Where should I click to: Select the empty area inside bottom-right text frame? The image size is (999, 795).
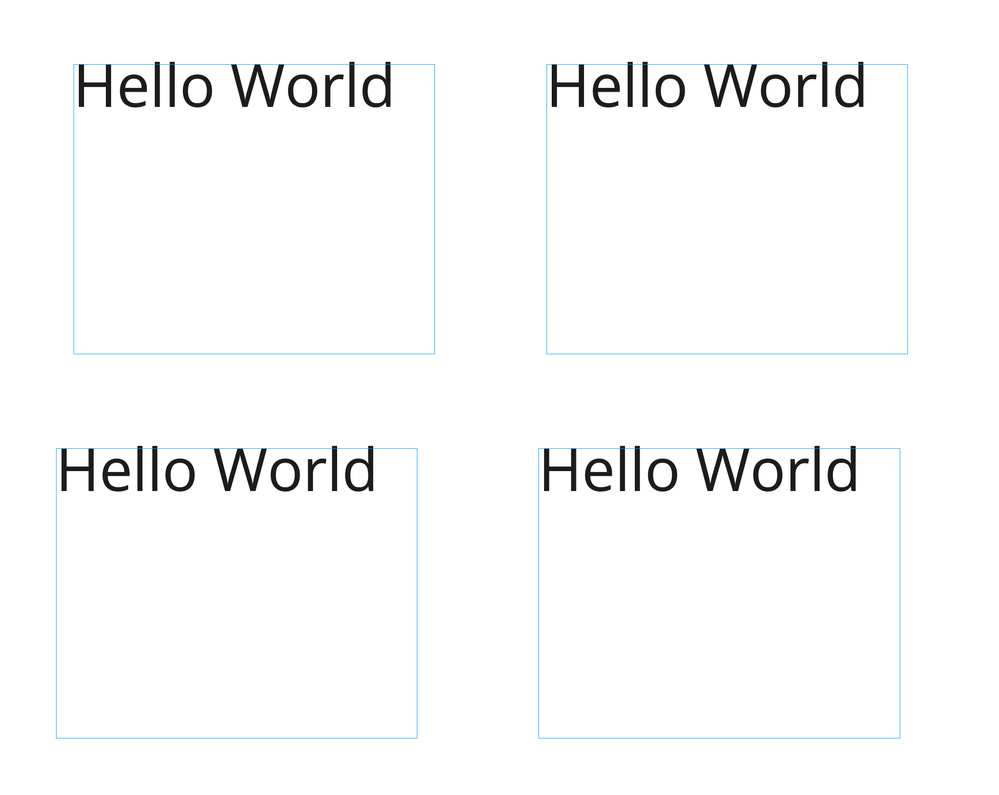(x=719, y=617)
